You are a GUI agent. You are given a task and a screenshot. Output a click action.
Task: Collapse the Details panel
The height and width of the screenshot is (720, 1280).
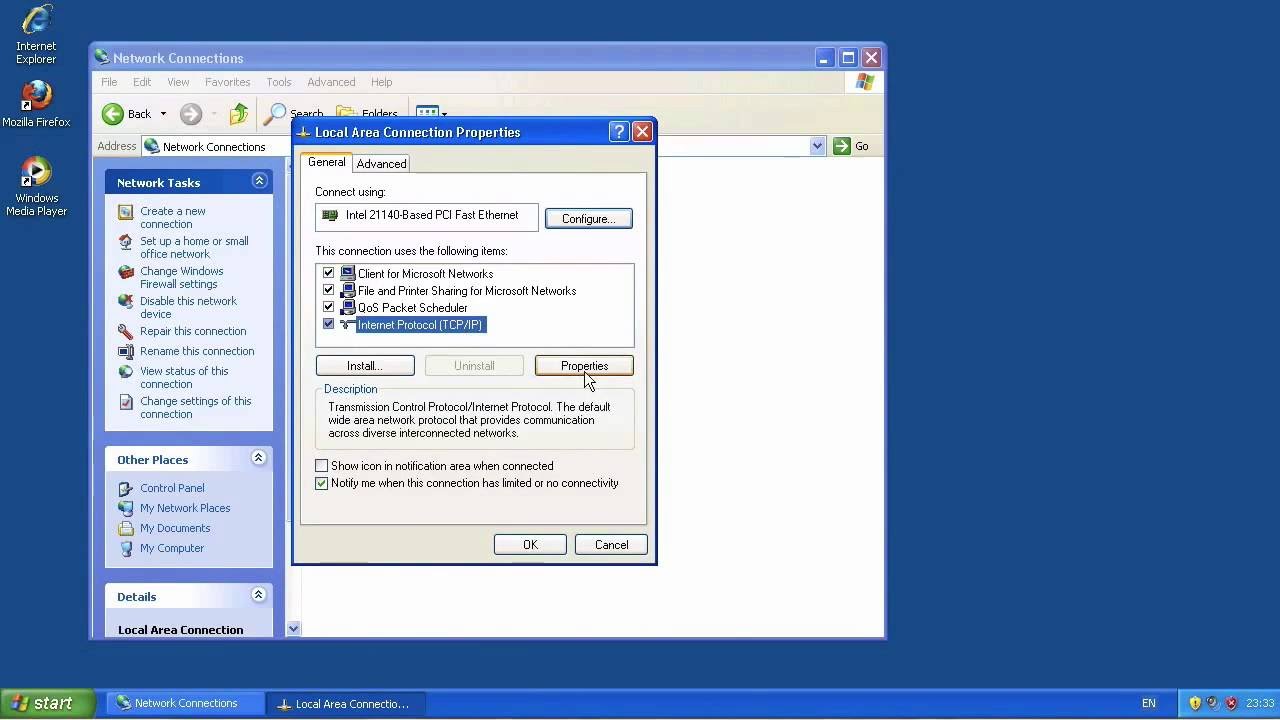pyautogui.click(x=258, y=595)
